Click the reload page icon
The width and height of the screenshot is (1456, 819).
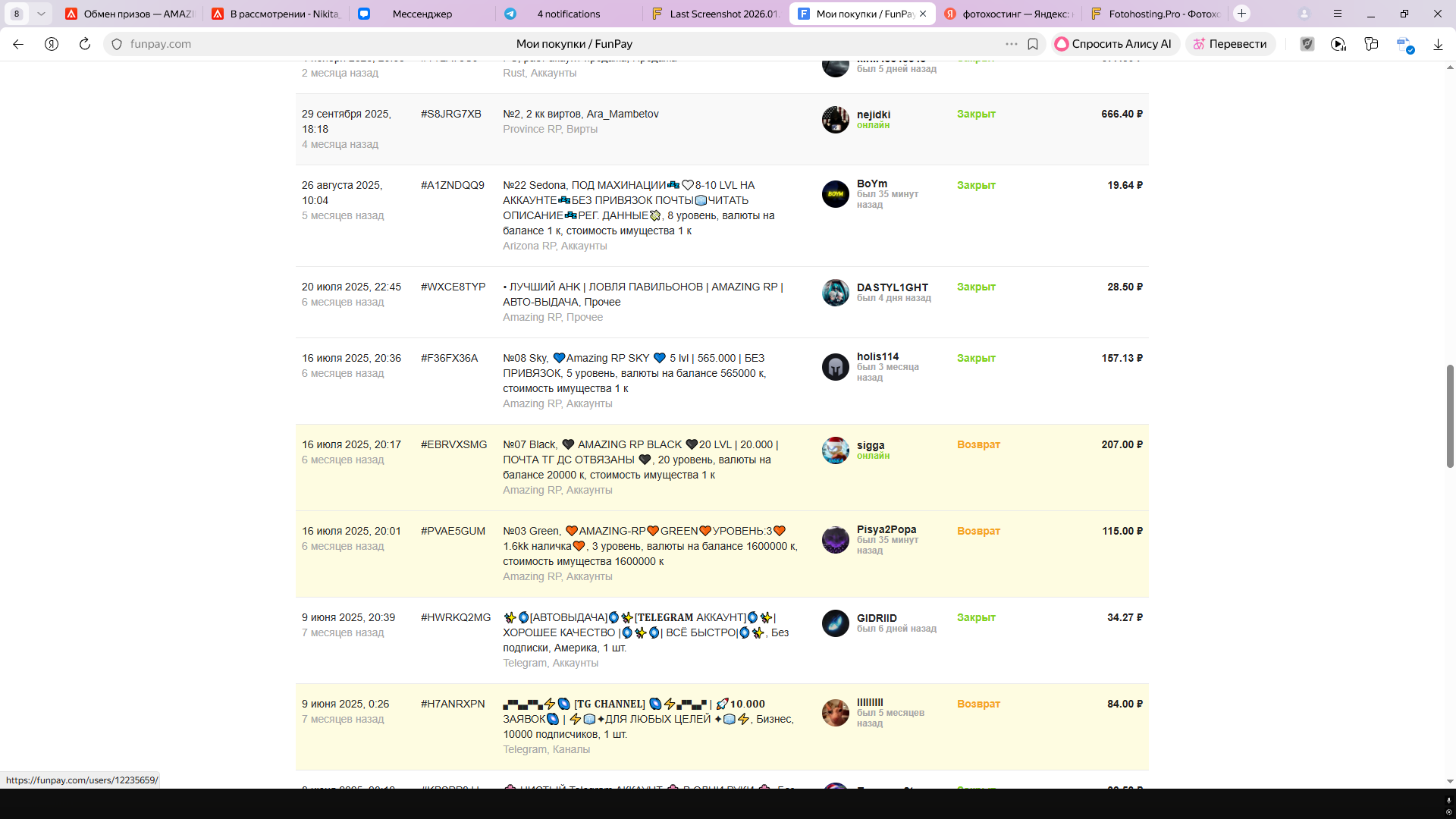pyautogui.click(x=85, y=44)
